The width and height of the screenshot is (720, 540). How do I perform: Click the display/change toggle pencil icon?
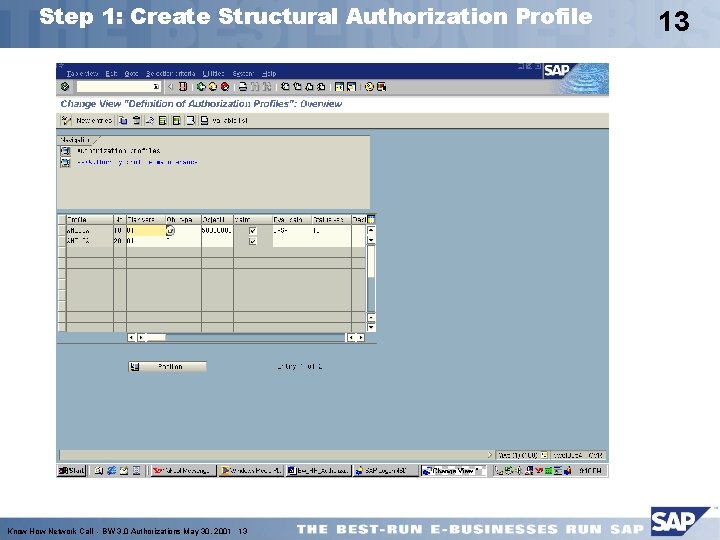67,120
